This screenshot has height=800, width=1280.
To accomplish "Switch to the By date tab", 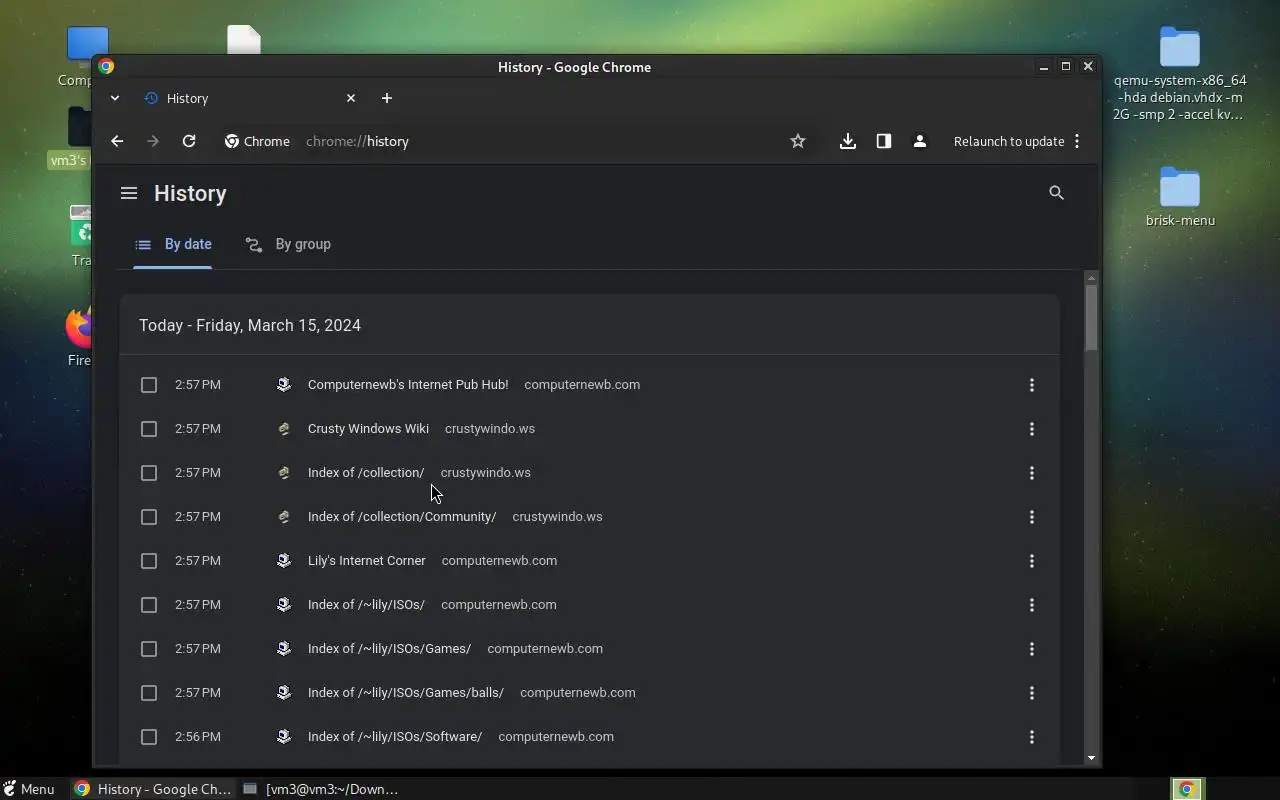I will [x=173, y=244].
